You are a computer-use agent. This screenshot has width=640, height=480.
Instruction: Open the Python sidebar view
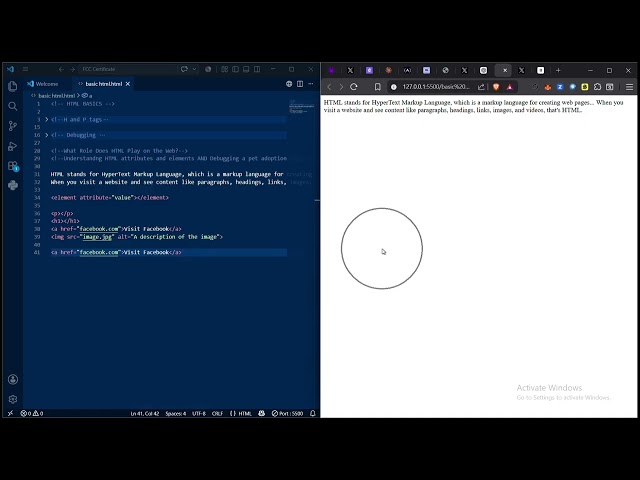point(13,185)
